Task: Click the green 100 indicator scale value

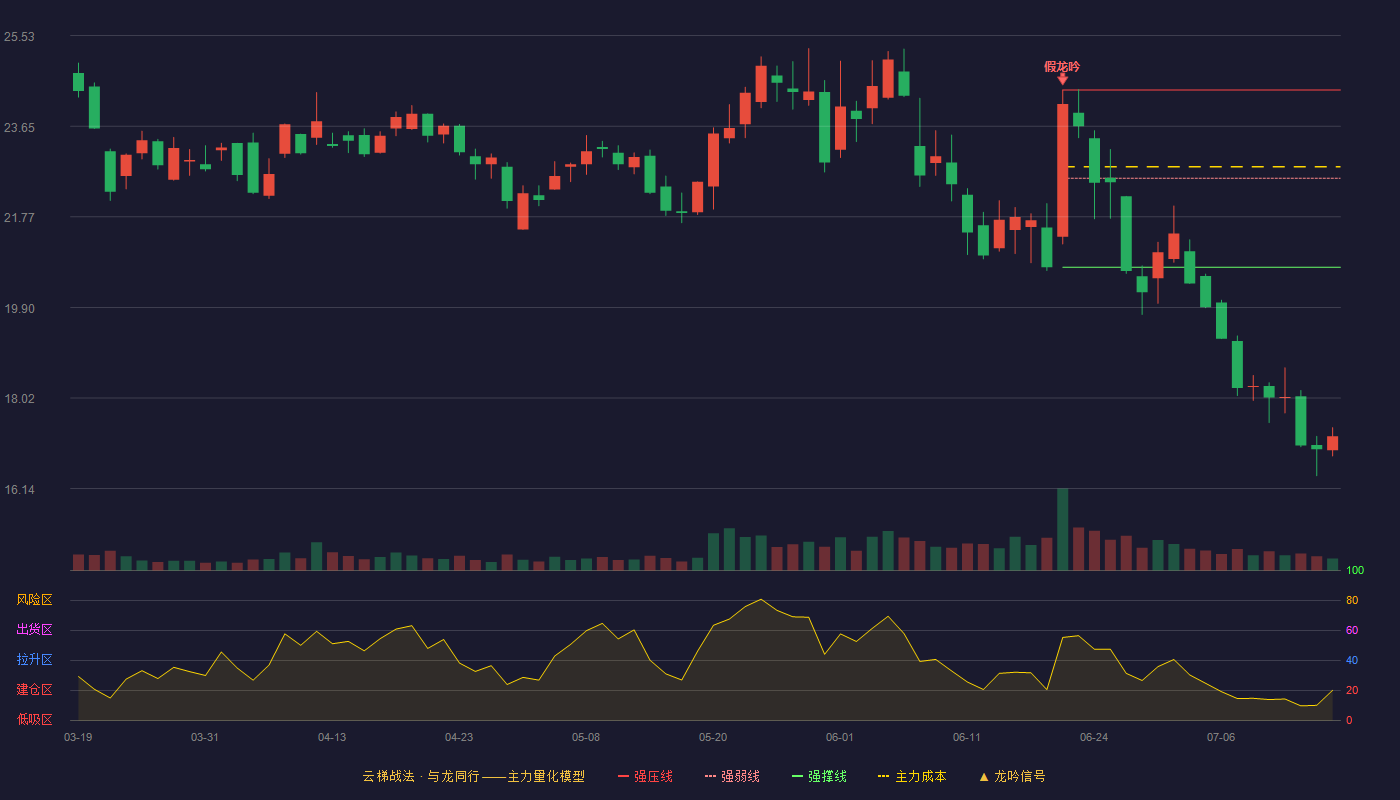Action: 1355,571
